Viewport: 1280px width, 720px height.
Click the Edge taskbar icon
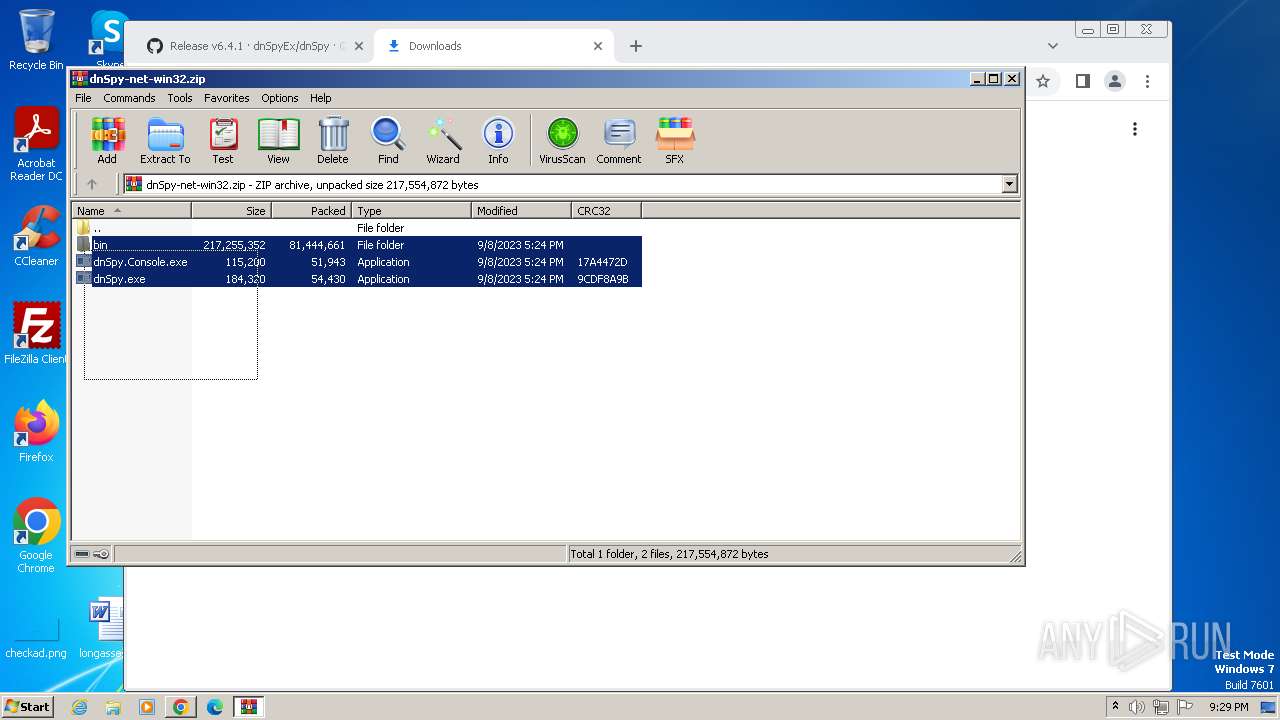pos(215,707)
